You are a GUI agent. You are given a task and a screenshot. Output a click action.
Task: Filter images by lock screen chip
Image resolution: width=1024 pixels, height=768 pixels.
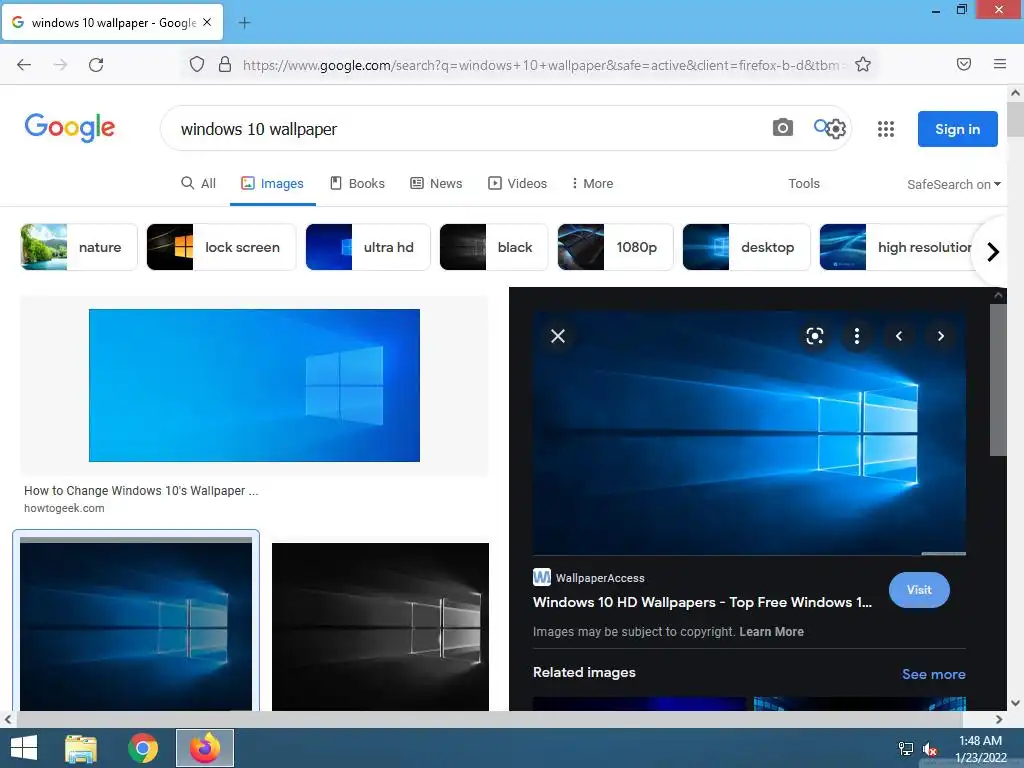(221, 247)
